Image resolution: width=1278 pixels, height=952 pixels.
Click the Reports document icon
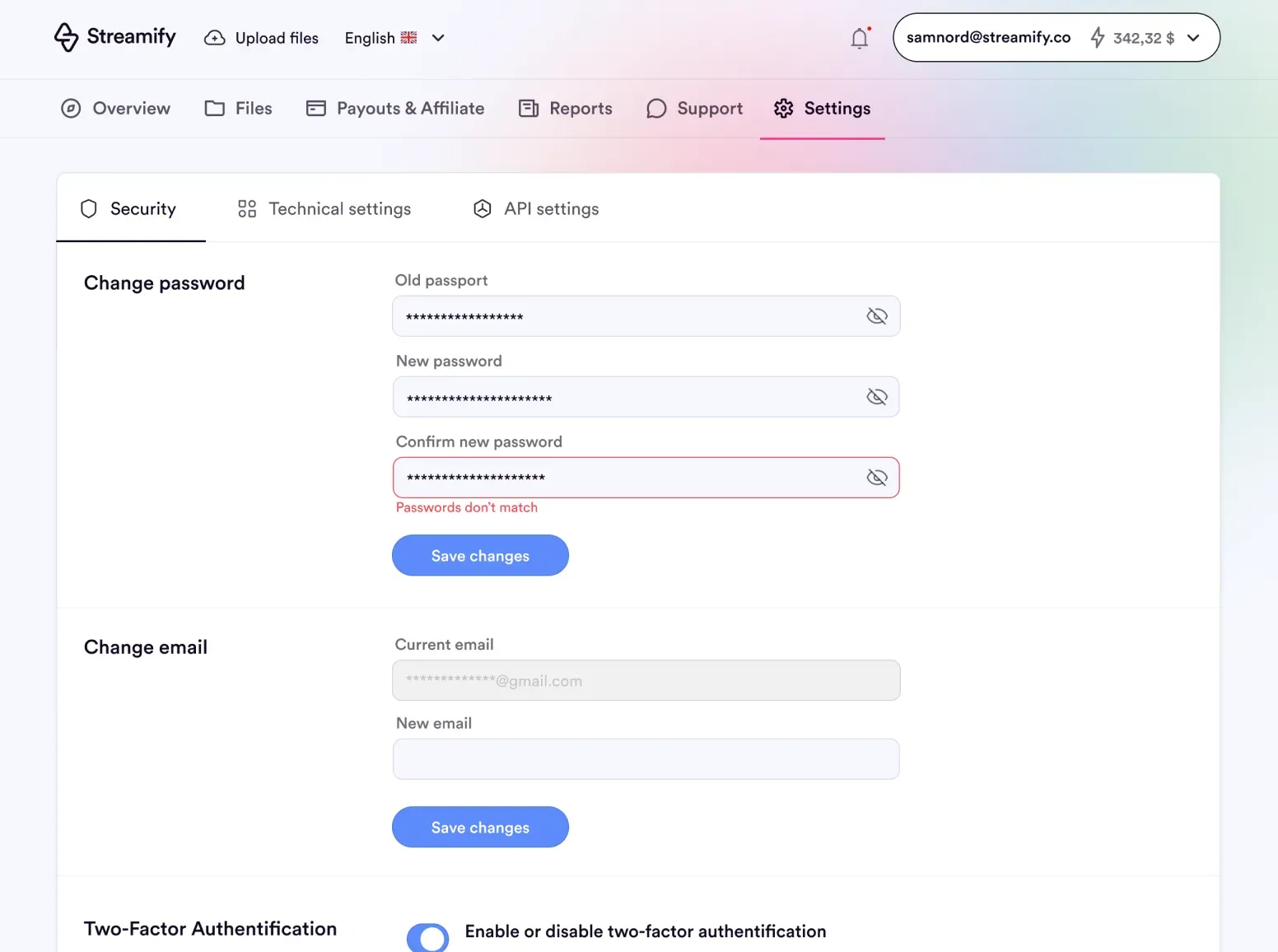tap(529, 109)
